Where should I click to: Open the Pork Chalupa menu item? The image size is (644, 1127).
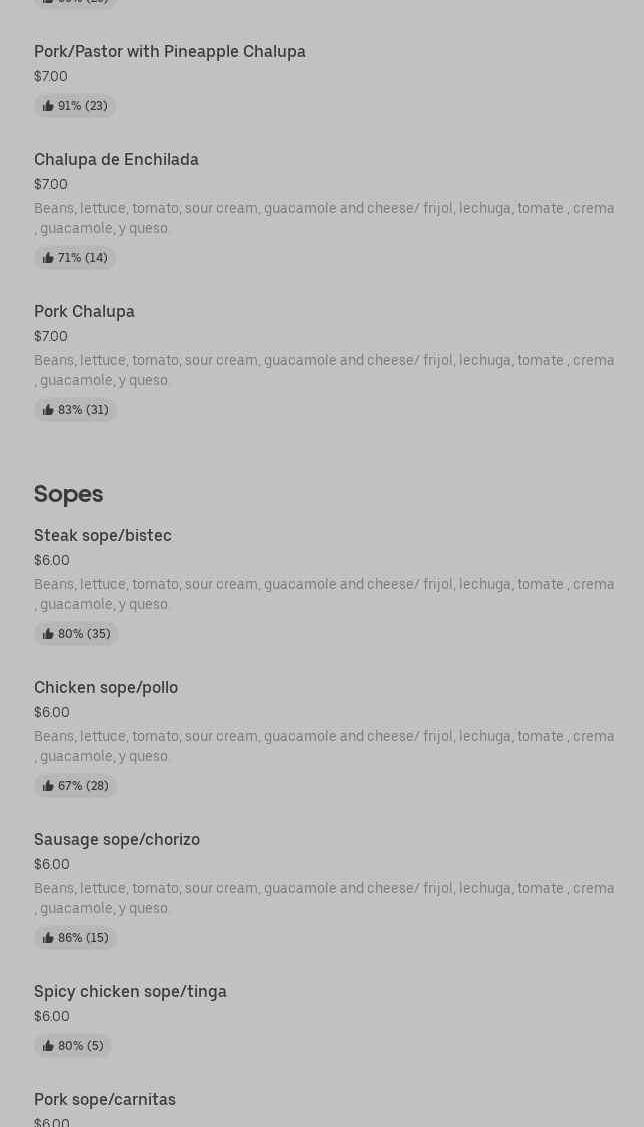coord(84,312)
